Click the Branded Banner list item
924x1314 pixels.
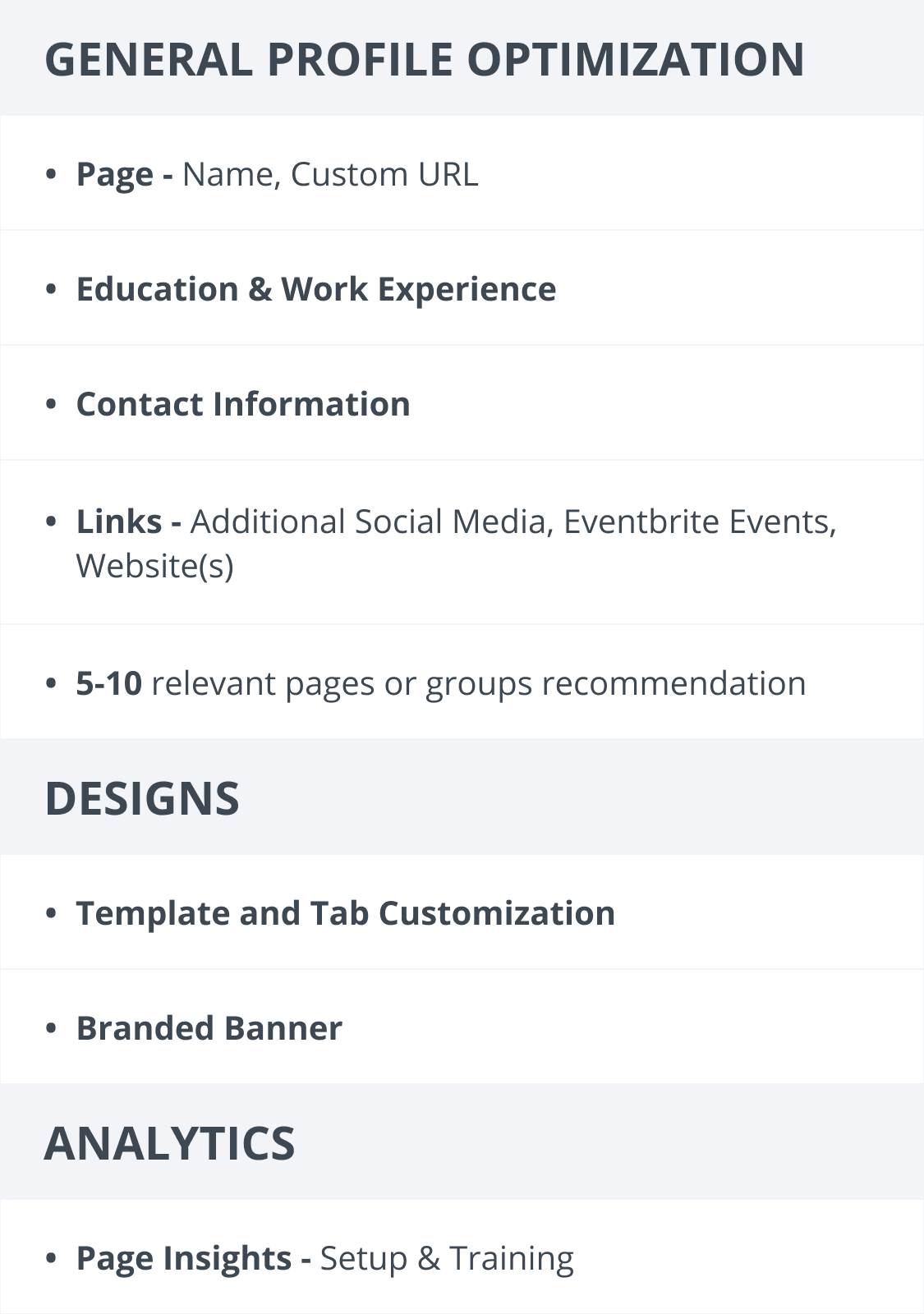[x=462, y=1027]
